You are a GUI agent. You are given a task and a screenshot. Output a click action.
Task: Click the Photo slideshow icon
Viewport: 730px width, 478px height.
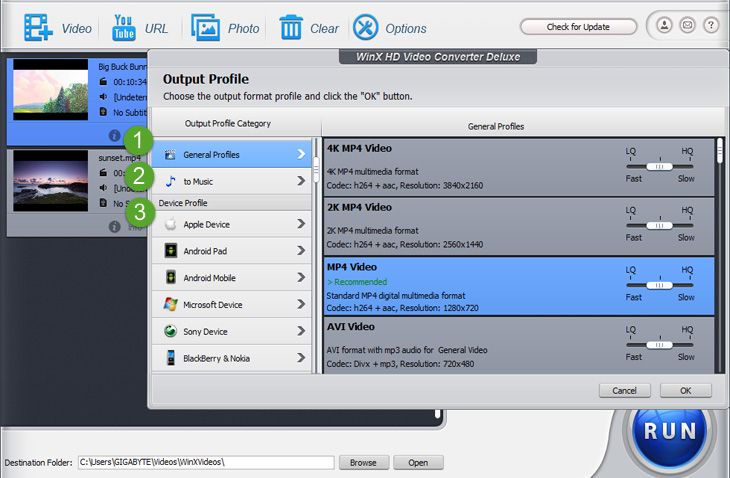[x=206, y=27]
